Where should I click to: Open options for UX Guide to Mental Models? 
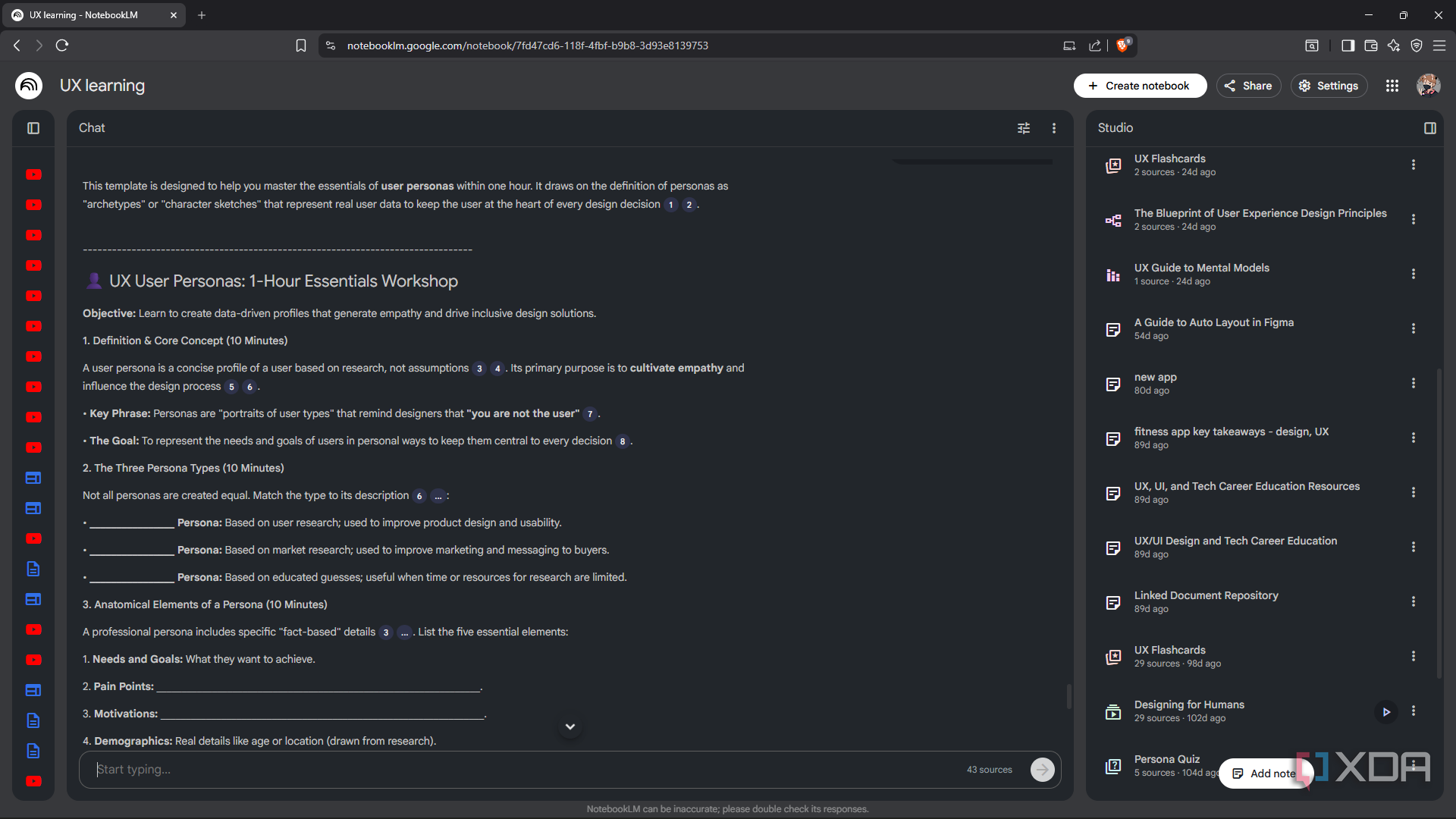pyautogui.click(x=1414, y=274)
